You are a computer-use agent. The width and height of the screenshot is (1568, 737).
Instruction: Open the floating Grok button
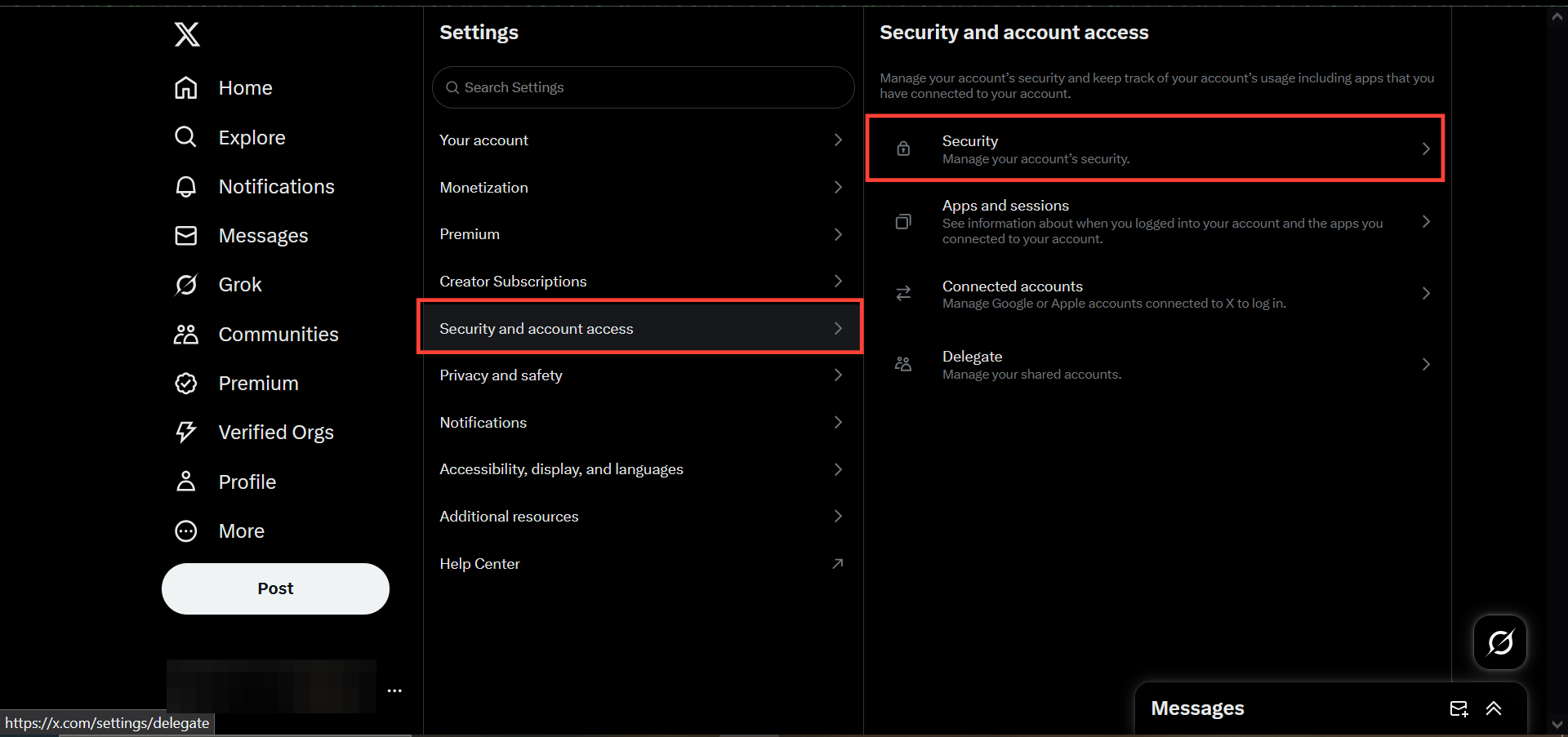(1499, 642)
